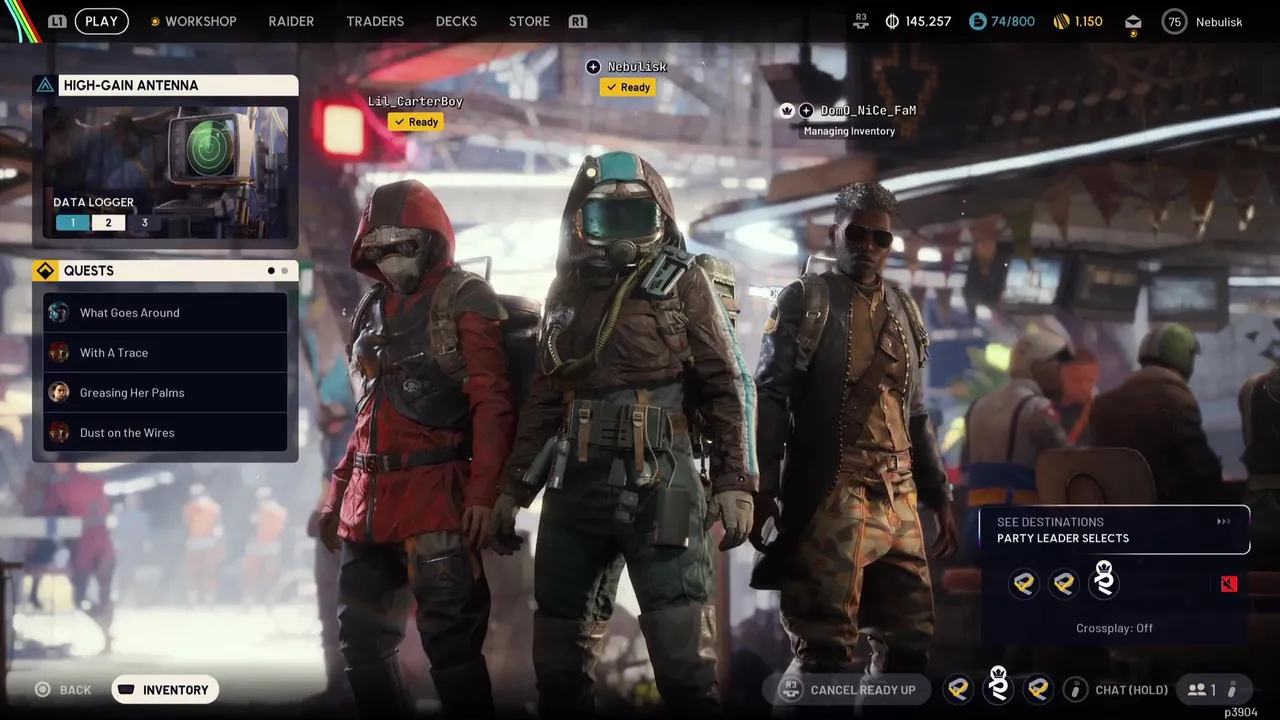1280x720 pixels.
Task: Select Data Logger stage 2
Action: click(108, 222)
